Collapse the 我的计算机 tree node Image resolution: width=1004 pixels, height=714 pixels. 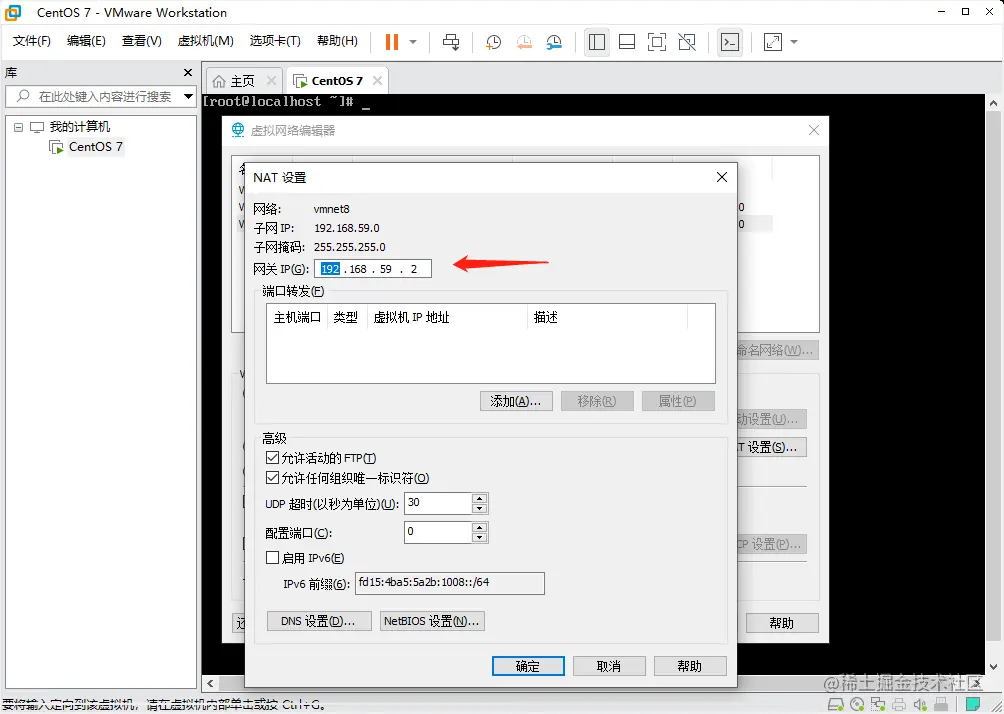coord(19,127)
